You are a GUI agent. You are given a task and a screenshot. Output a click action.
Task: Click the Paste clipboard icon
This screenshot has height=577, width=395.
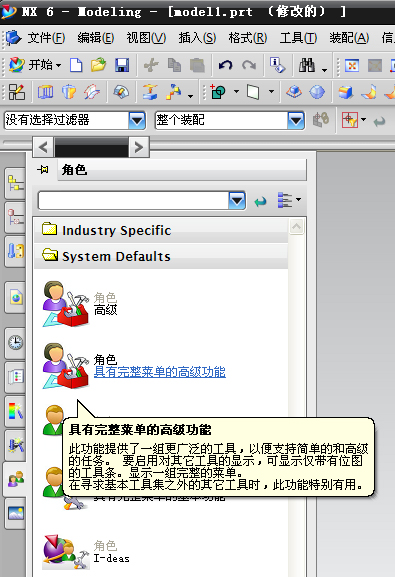tap(197, 66)
